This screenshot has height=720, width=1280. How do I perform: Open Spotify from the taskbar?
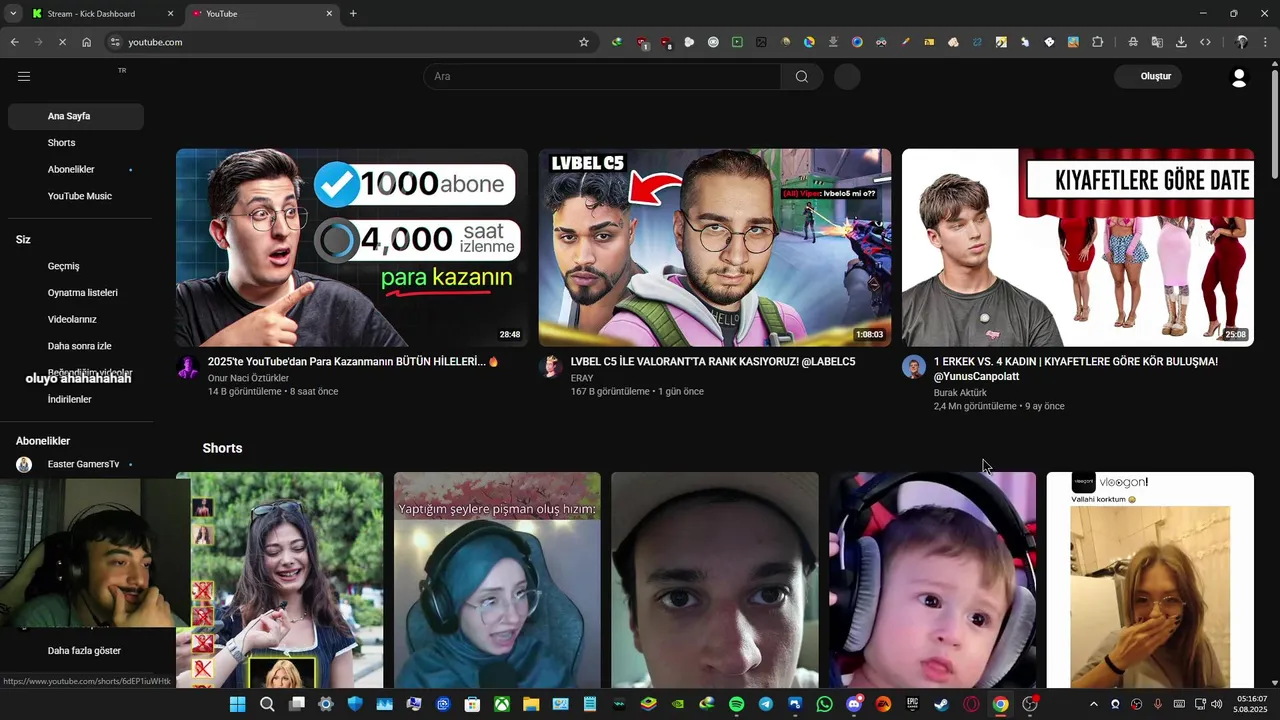pyautogui.click(x=736, y=704)
